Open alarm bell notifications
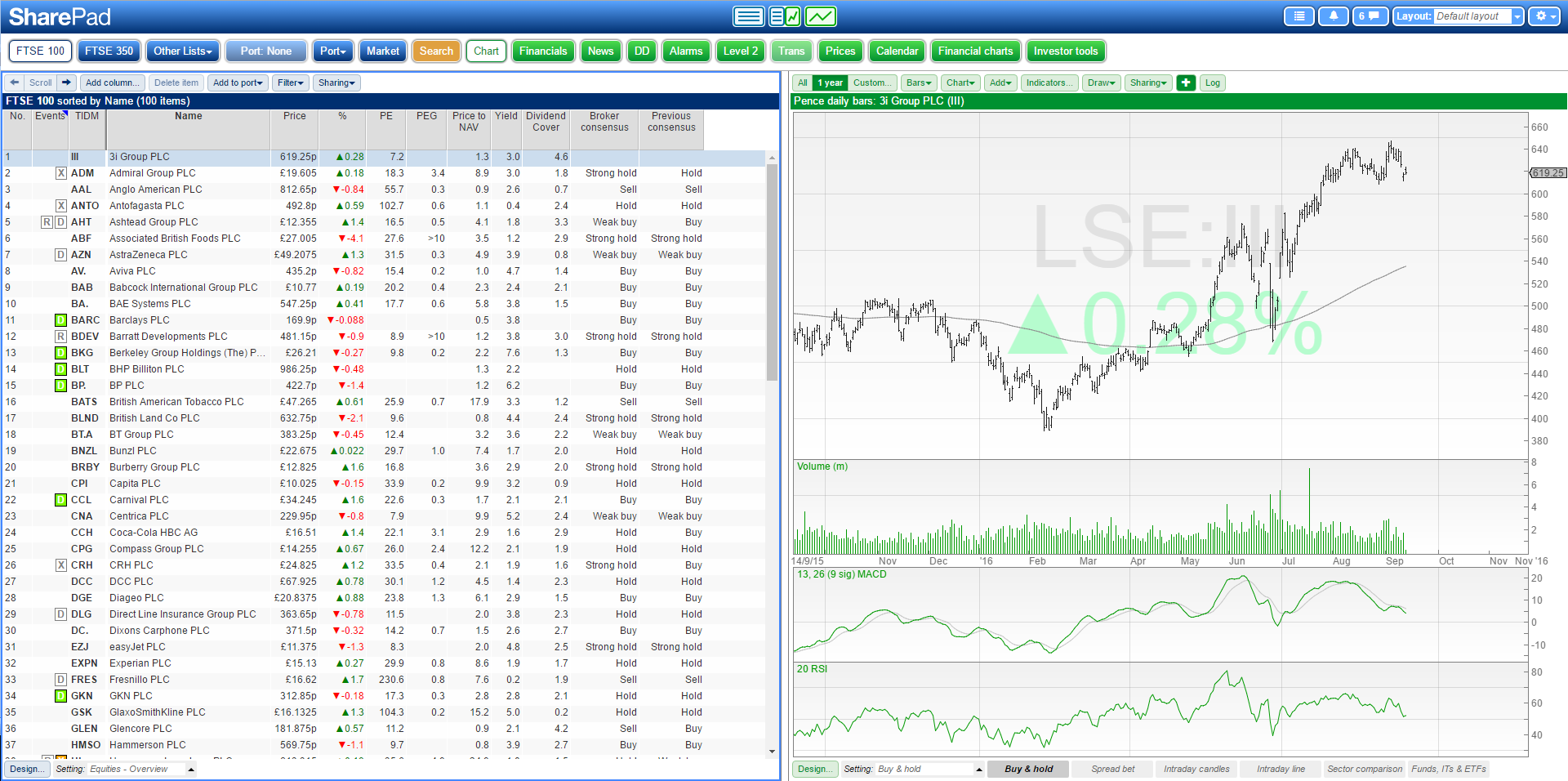Image resolution: width=1568 pixels, height=781 pixels. click(x=1334, y=16)
